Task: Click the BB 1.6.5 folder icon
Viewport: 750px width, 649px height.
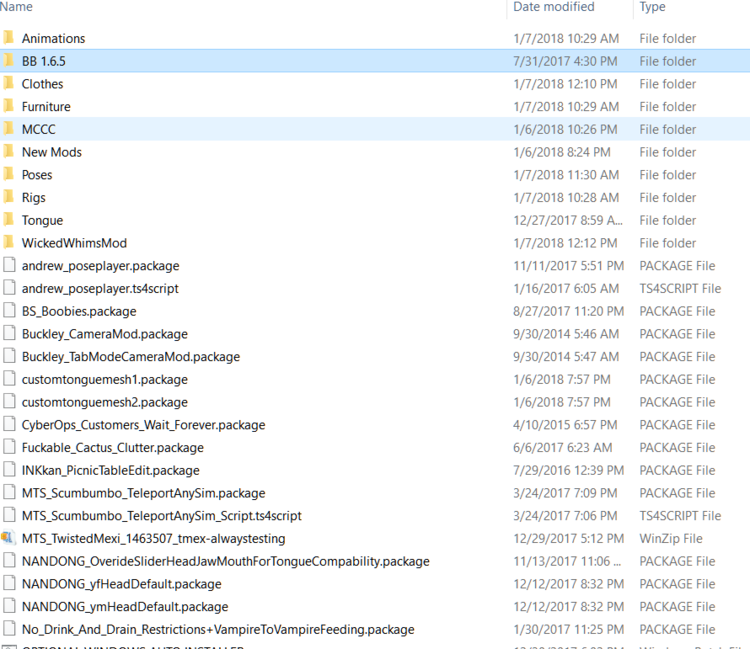Action: pyautogui.click(x=8, y=61)
